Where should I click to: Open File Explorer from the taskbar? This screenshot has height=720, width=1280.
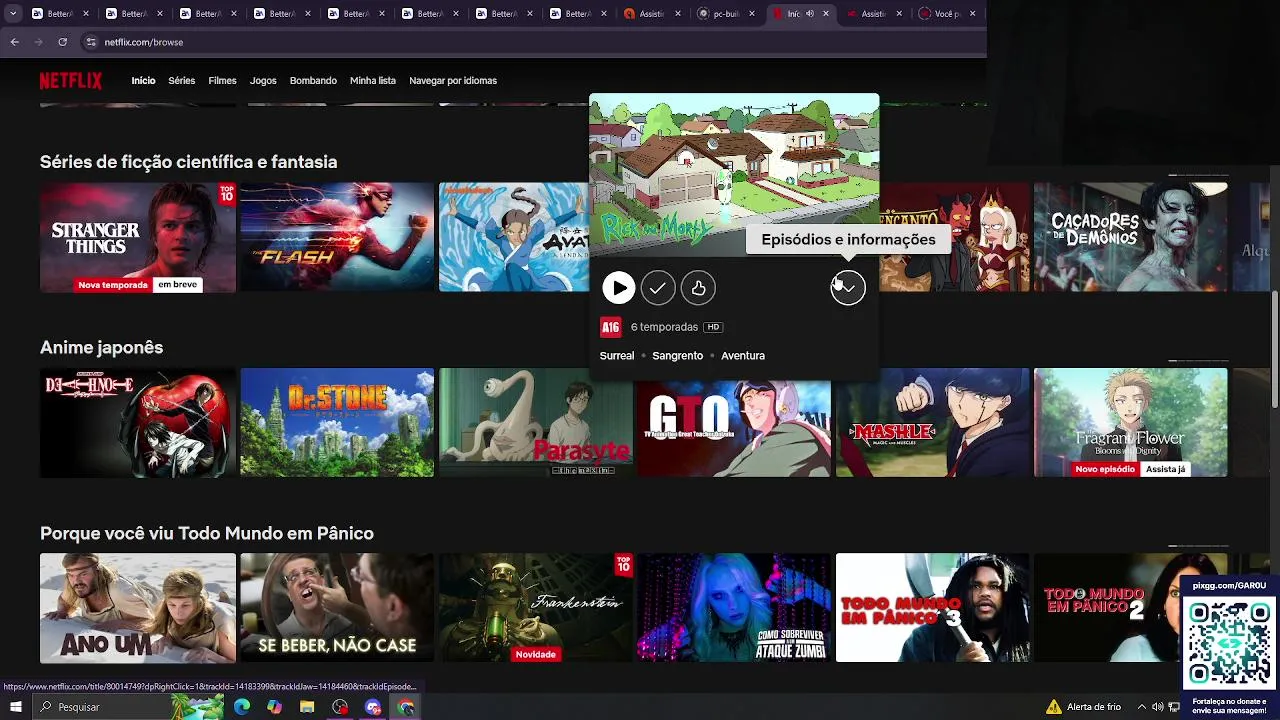click(x=307, y=707)
